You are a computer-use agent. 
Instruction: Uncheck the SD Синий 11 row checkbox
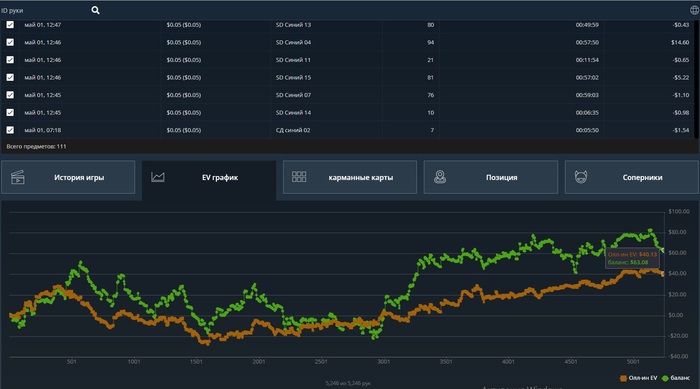[10, 59]
